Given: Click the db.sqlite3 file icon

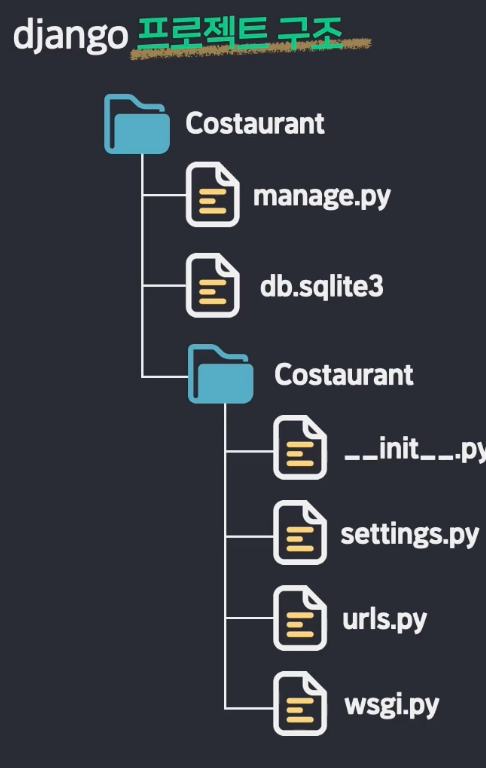Looking at the screenshot, I should click(x=213, y=286).
